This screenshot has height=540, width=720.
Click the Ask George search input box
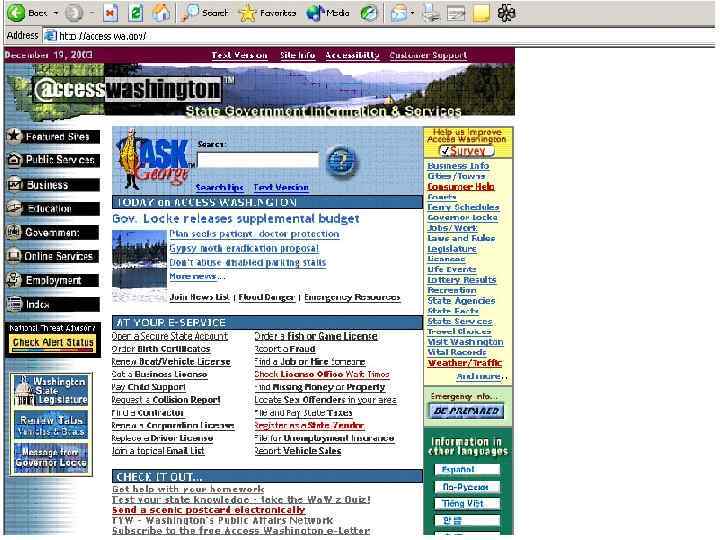tap(258, 160)
